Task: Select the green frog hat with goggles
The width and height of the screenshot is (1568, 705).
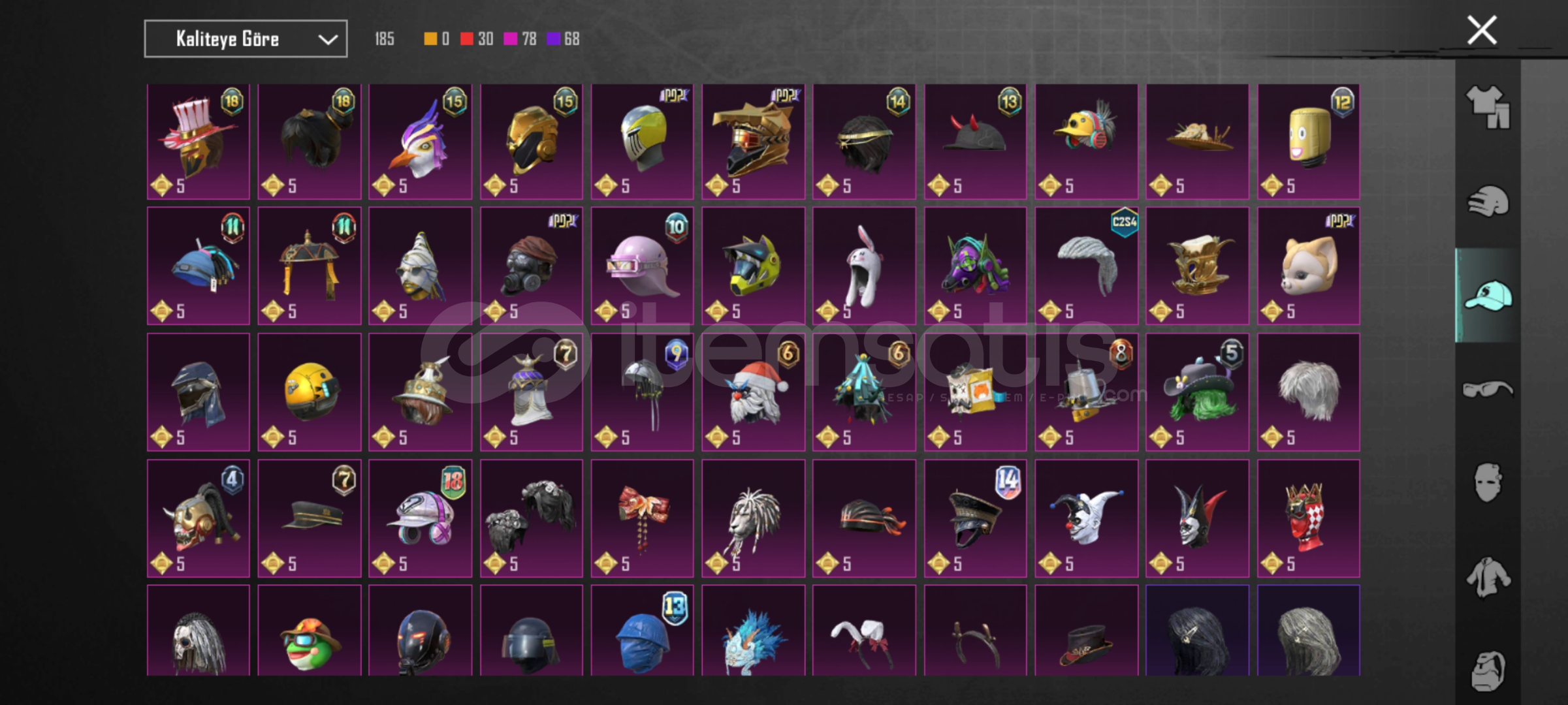Action: click(x=310, y=631)
